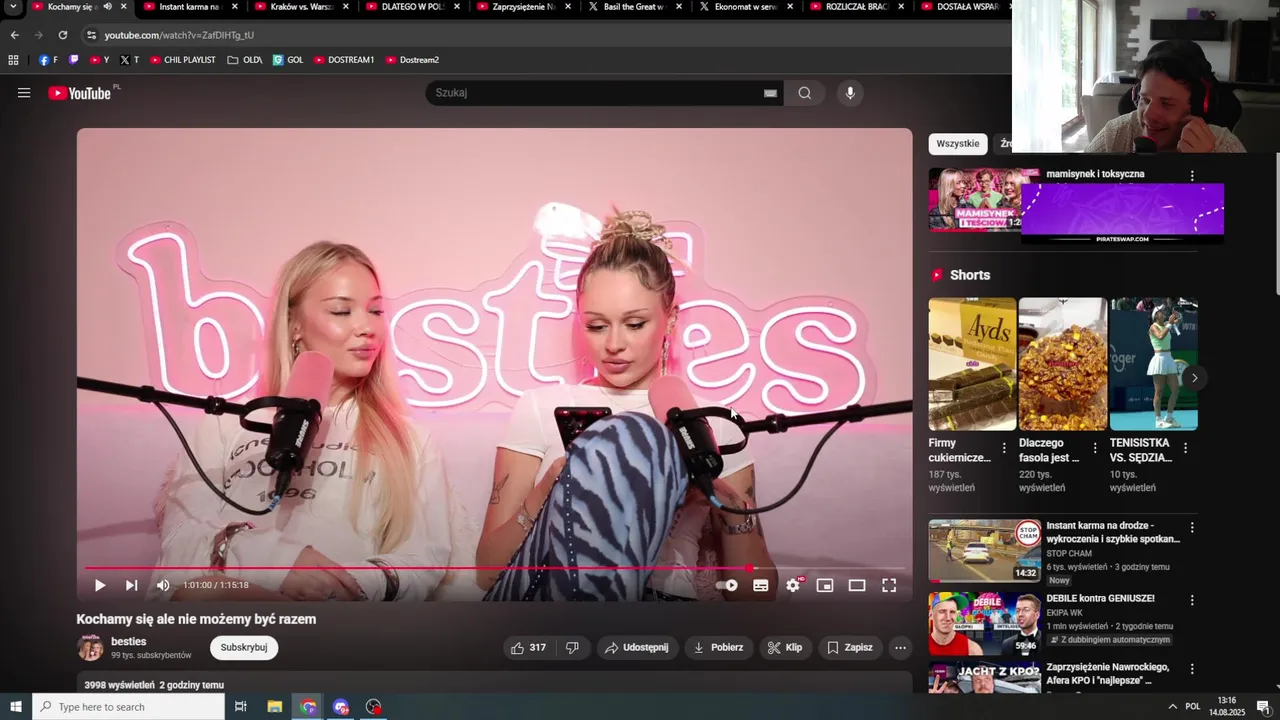Switch to the Kraków vs. Warsz browser tab
This screenshot has width=1280, height=720.
[301, 7]
